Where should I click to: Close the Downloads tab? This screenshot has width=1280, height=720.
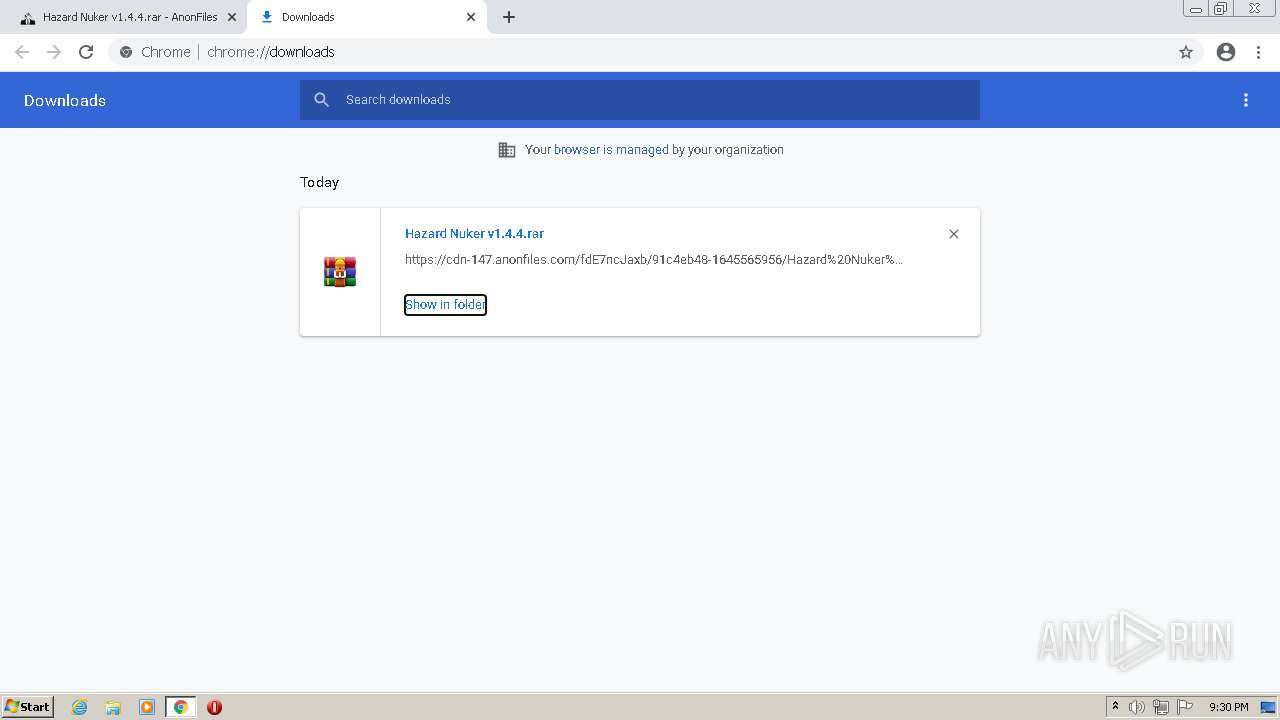coord(471,17)
